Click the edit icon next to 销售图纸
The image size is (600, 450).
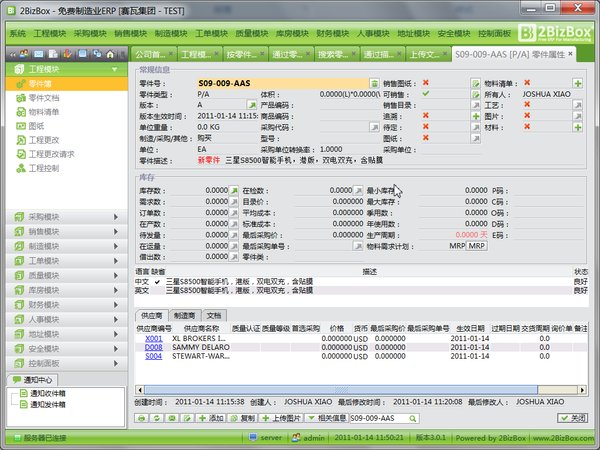click(x=476, y=84)
